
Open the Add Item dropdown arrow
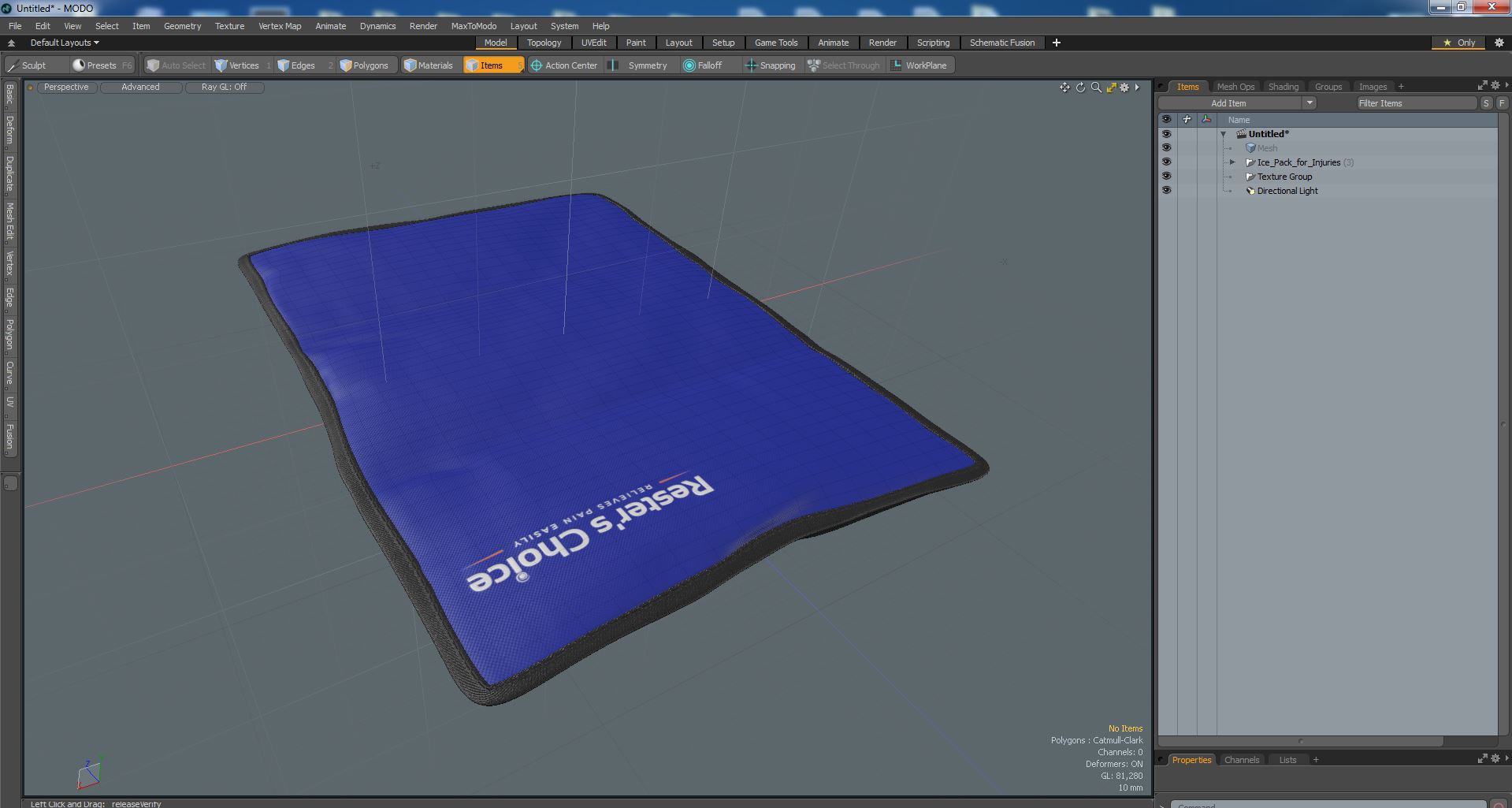pos(1310,103)
